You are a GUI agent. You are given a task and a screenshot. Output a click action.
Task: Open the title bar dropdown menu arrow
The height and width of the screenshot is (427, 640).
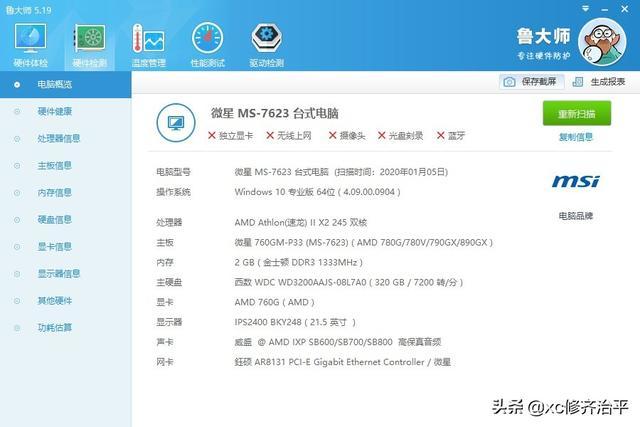(585, 8)
